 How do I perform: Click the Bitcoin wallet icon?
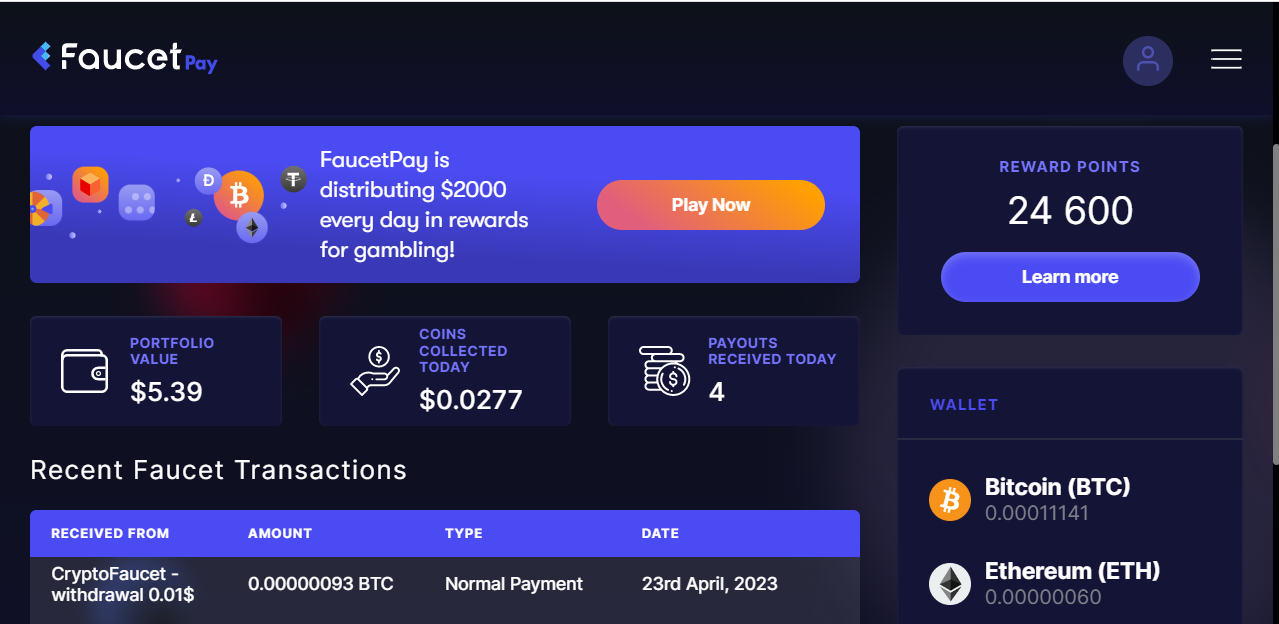(x=950, y=499)
